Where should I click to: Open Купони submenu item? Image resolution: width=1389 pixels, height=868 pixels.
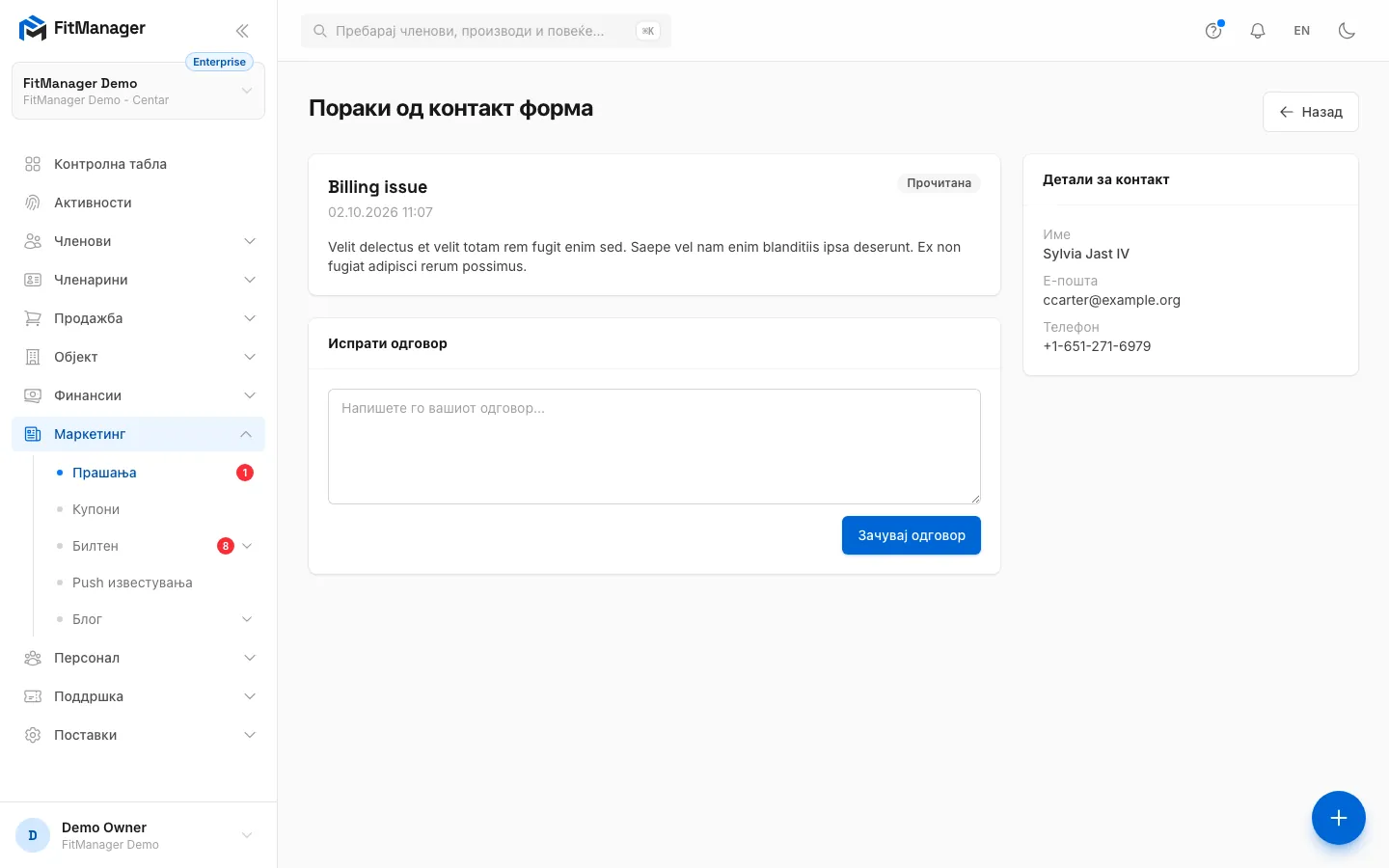(x=154, y=509)
